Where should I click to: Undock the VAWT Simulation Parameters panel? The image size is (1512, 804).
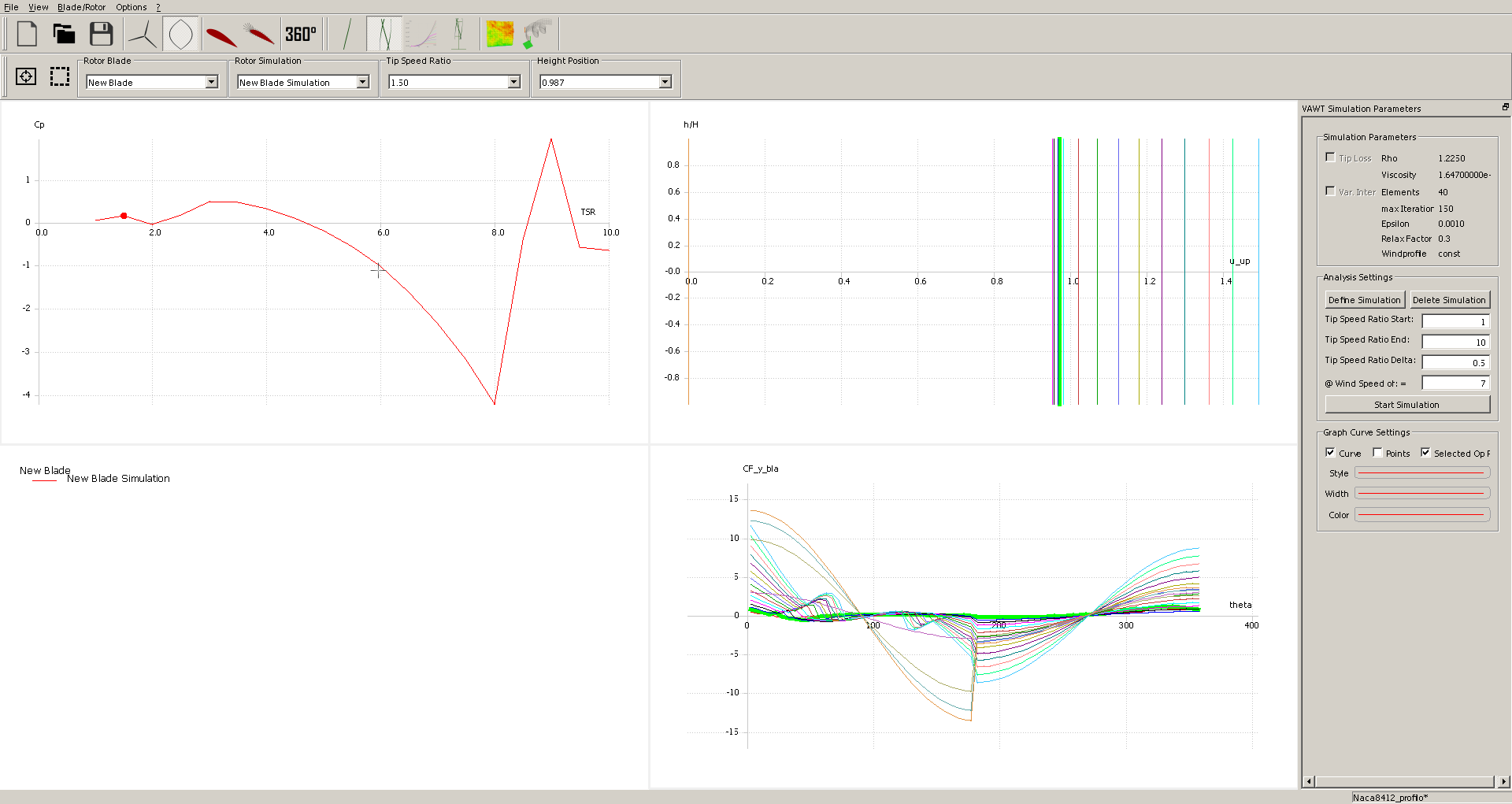pyautogui.click(x=1505, y=107)
